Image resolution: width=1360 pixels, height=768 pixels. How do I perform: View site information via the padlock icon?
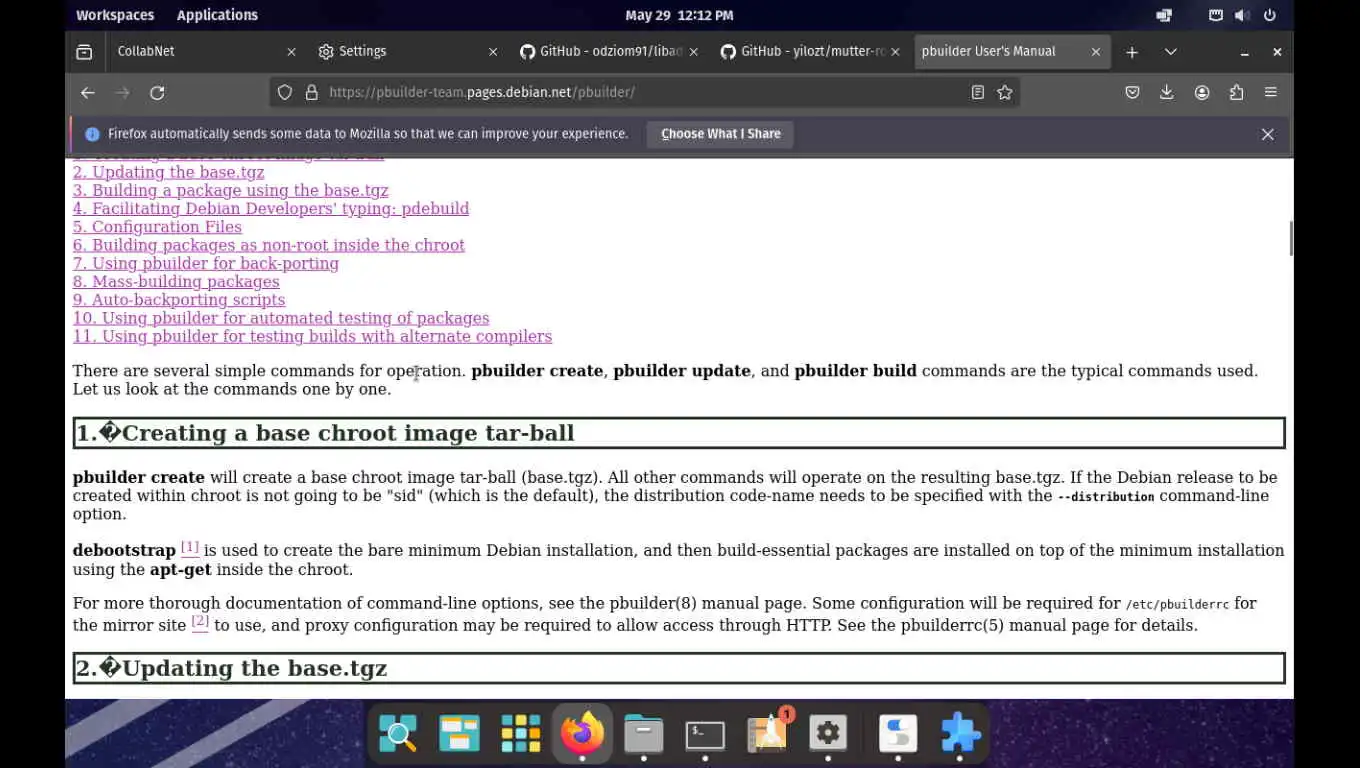point(311,92)
